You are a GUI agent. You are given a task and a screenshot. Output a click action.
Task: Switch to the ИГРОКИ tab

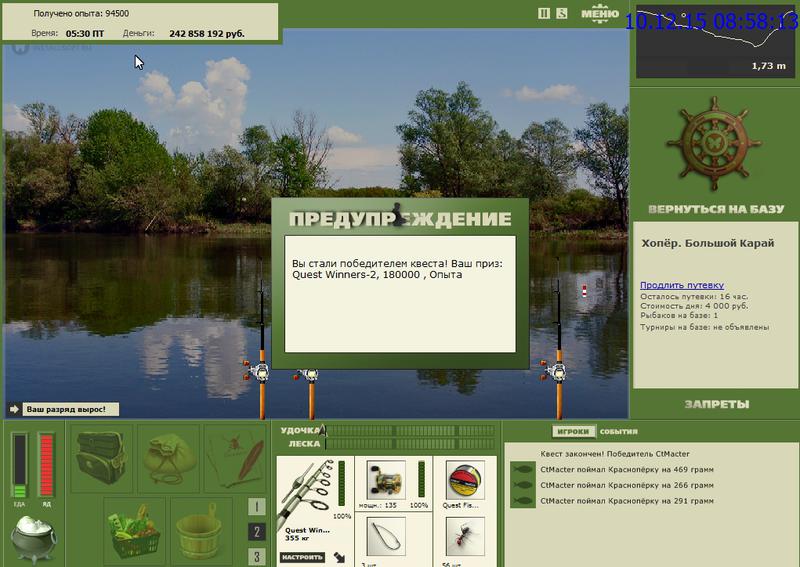coord(573,432)
